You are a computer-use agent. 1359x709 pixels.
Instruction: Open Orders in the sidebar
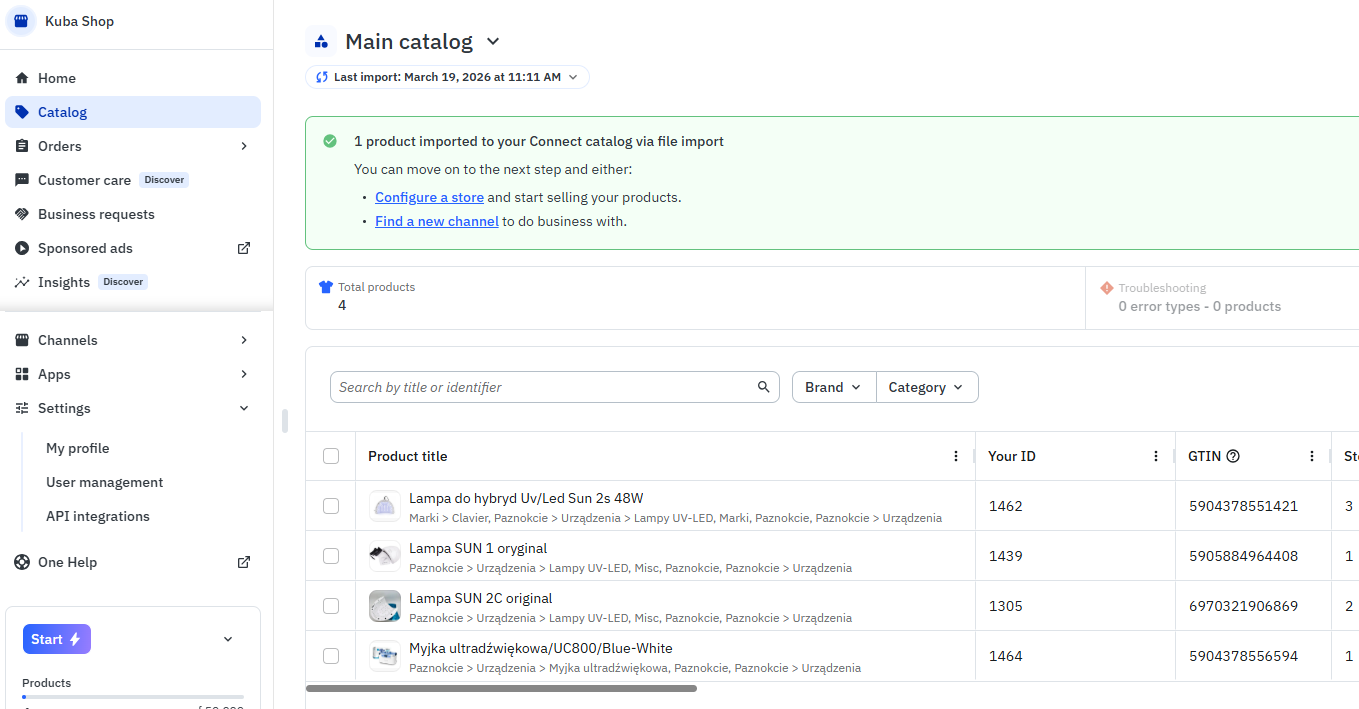click(x=60, y=146)
